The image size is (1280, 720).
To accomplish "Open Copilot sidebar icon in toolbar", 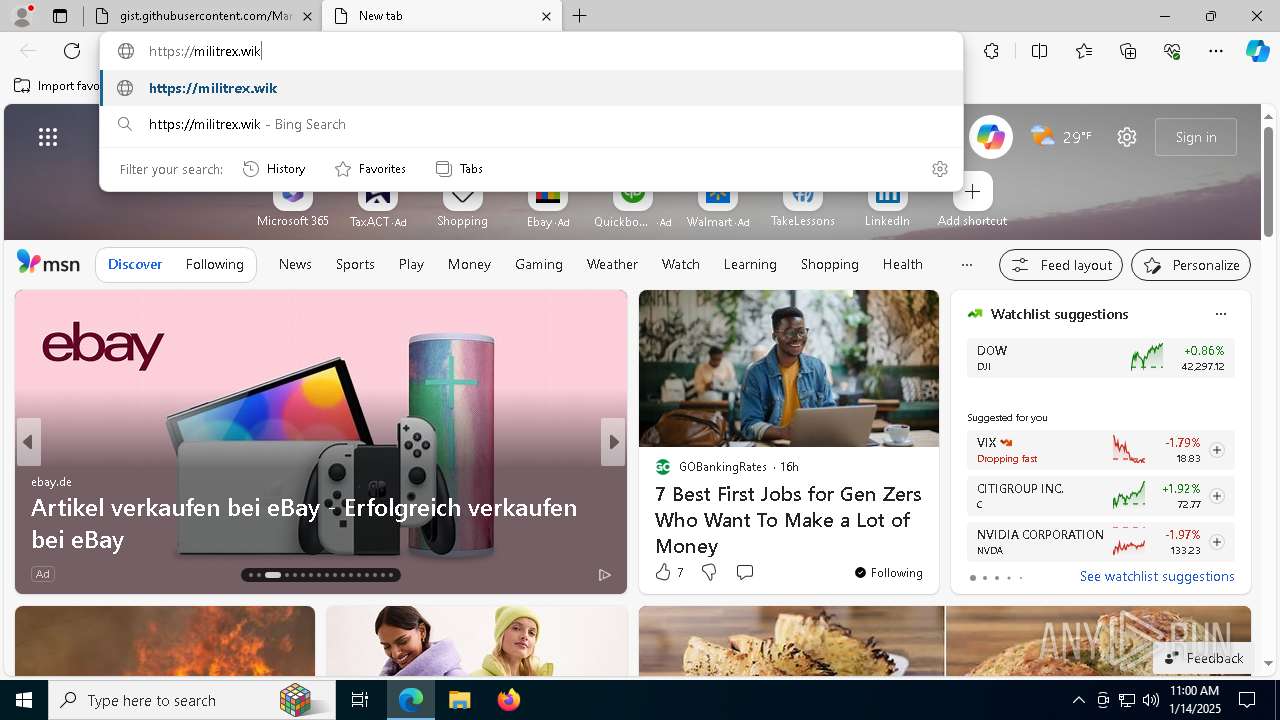I will pyautogui.click(x=1257, y=51).
